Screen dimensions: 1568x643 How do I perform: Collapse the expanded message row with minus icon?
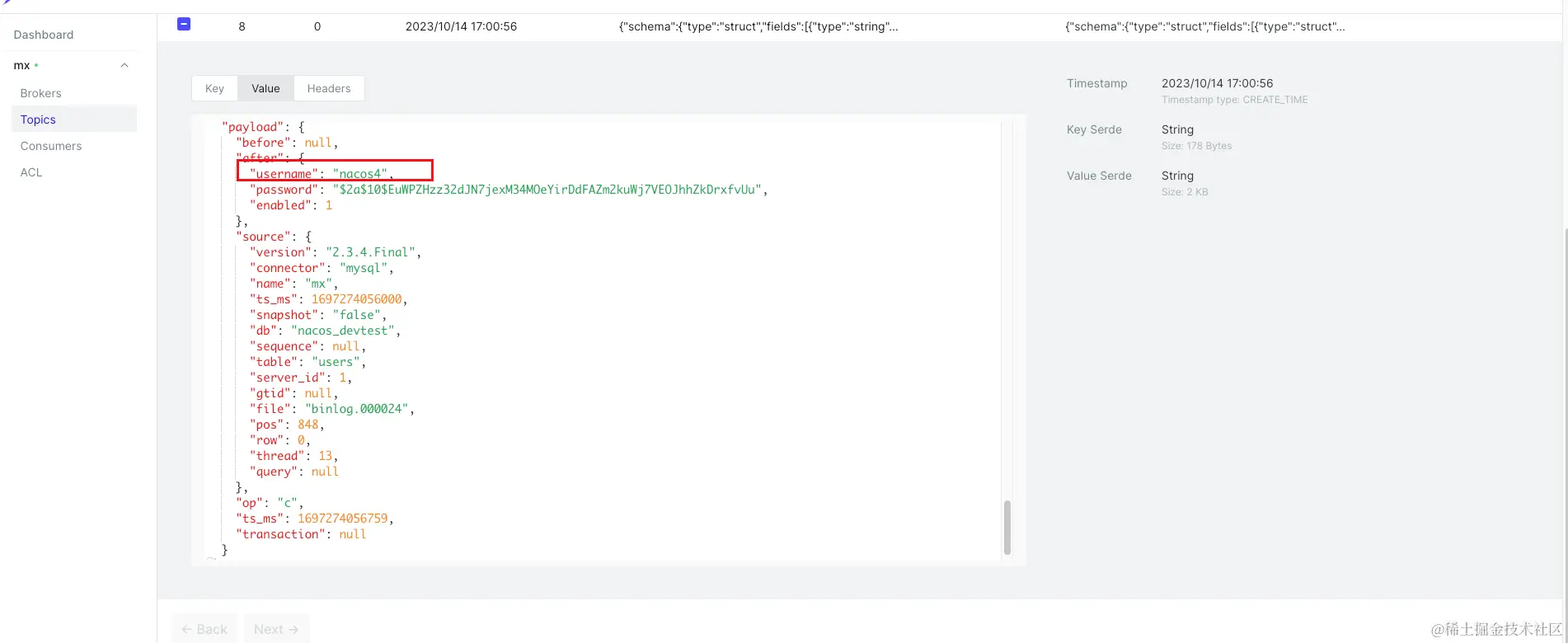(184, 24)
